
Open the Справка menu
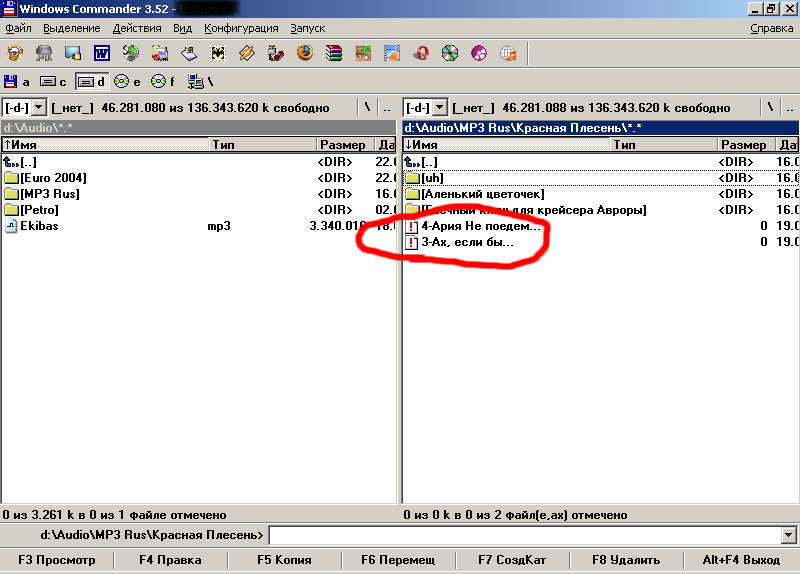(x=771, y=29)
